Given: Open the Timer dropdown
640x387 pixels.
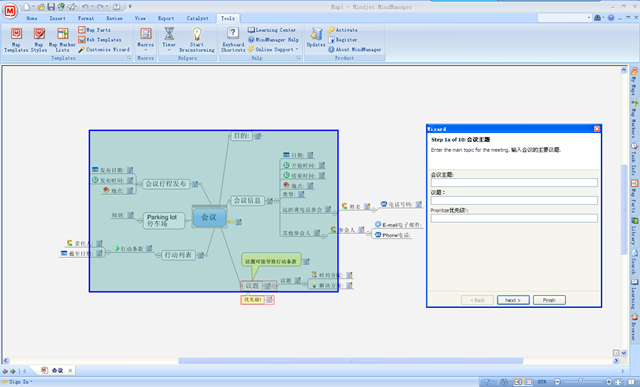Looking at the screenshot, I should (x=169, y=39).
